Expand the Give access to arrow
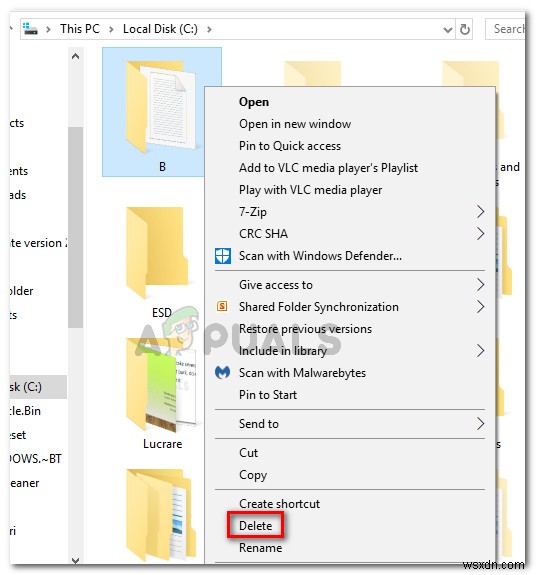Image resolution: width=536 pixels, height=575 pixels. (x=481, y=285)
